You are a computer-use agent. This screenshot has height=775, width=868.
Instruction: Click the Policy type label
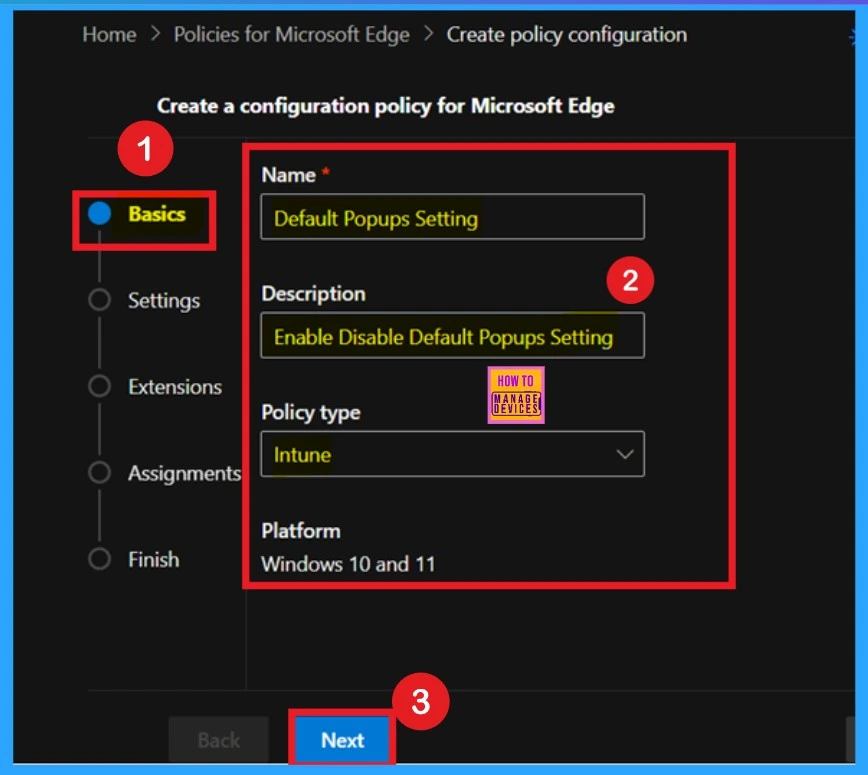[x=311, y=413]
